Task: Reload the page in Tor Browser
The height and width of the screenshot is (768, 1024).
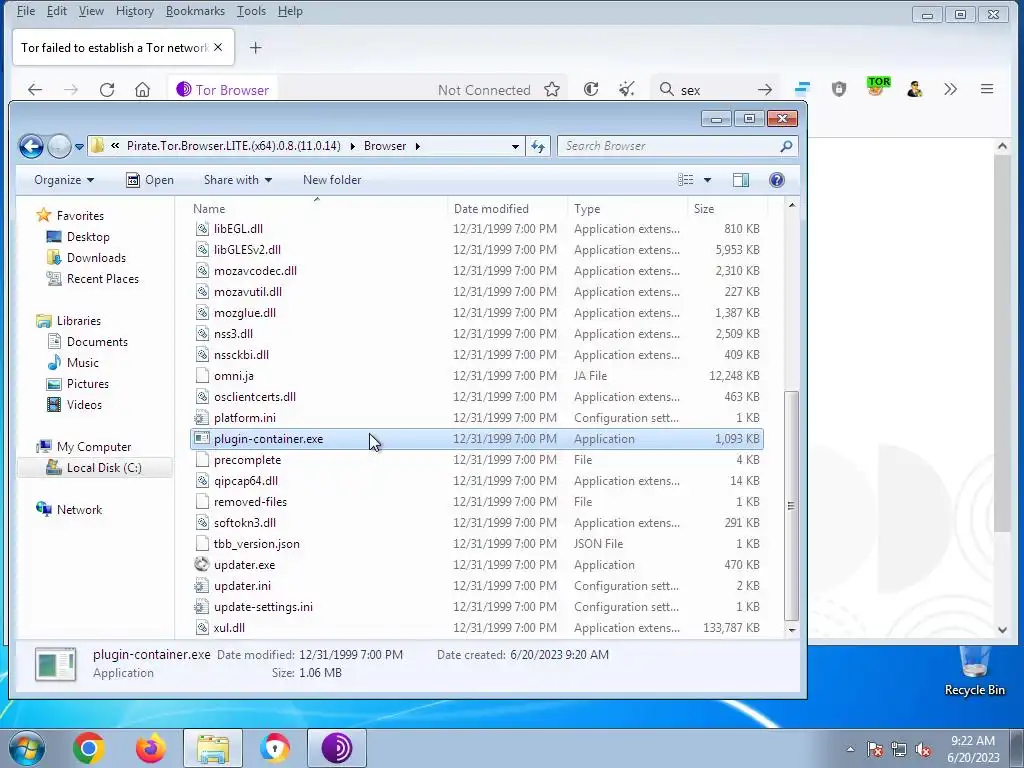Action: tap(107, 89)
